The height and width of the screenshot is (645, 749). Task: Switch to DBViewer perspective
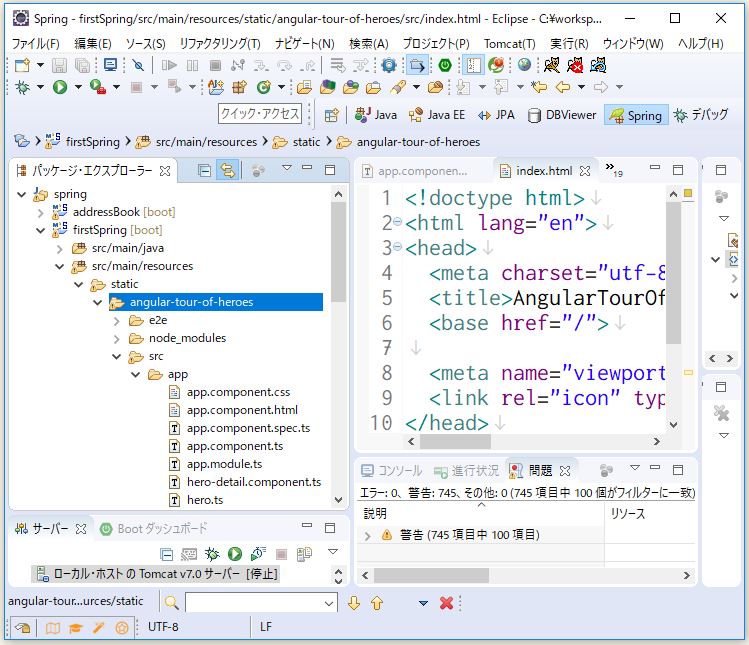pos(562,115)
